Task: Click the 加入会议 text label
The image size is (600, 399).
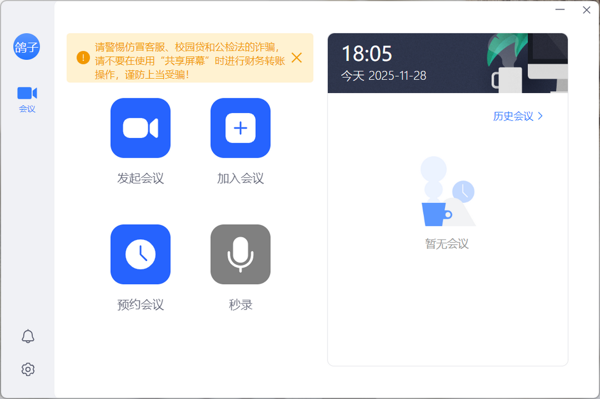Action: click(x=240, y=178)
